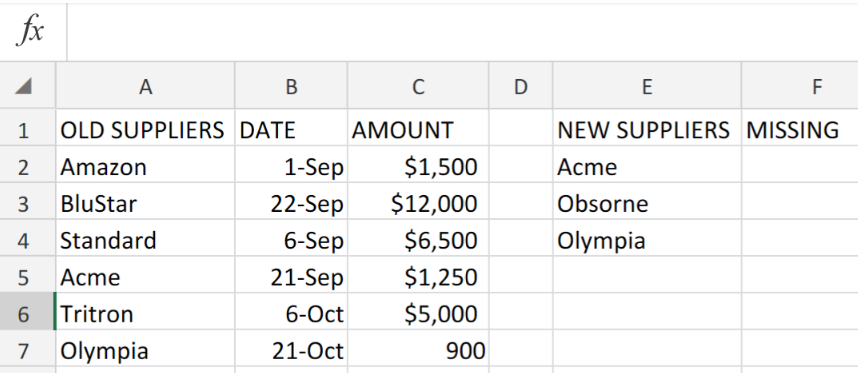Click the MISSING header cell
This screenshot has height=374, width=858.
800,130
